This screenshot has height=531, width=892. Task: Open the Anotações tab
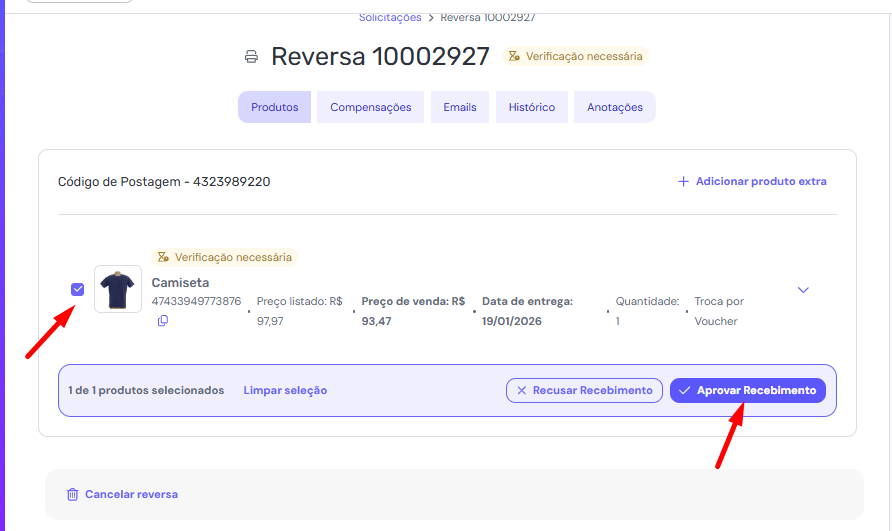[x=614, y=108]
